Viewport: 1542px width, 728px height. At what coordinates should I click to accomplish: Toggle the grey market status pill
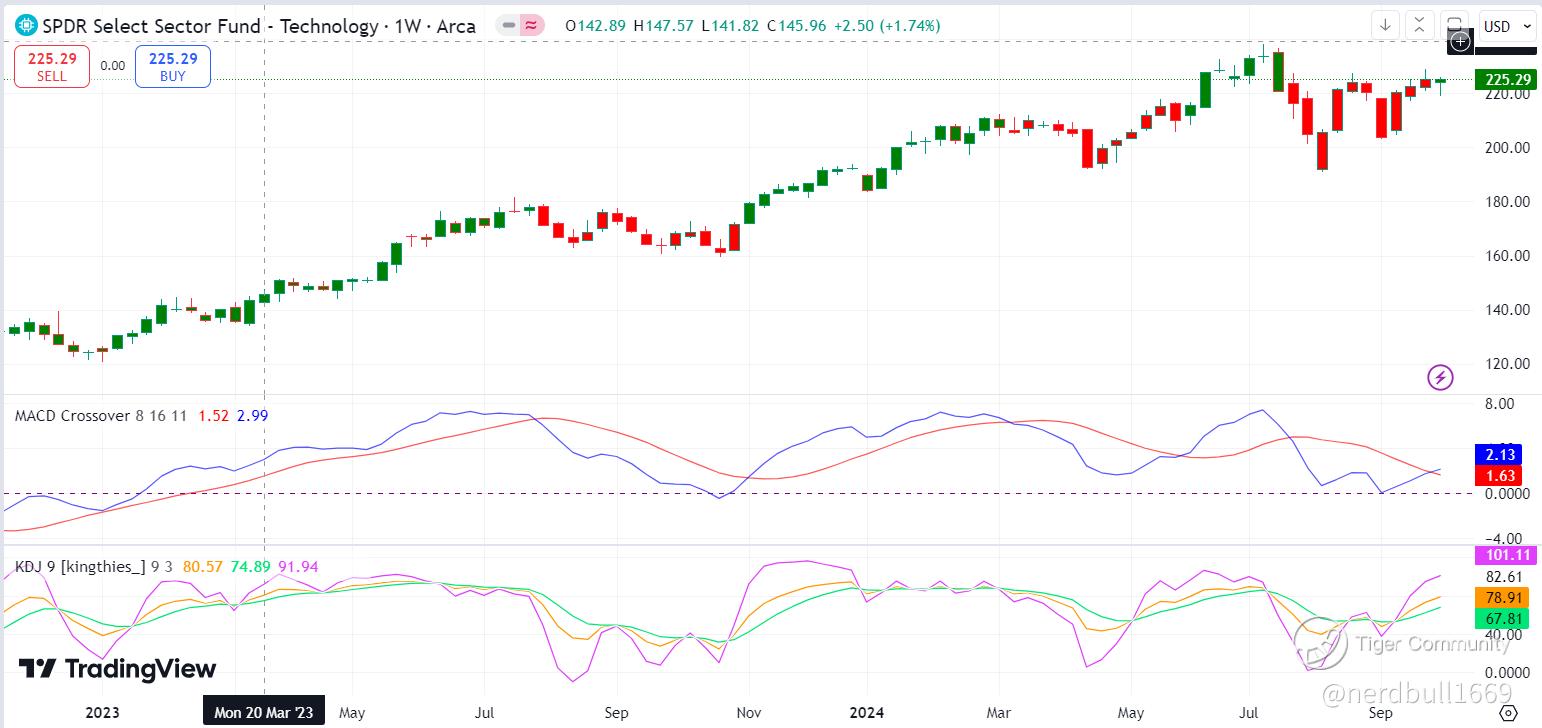(x=509, y=26)
